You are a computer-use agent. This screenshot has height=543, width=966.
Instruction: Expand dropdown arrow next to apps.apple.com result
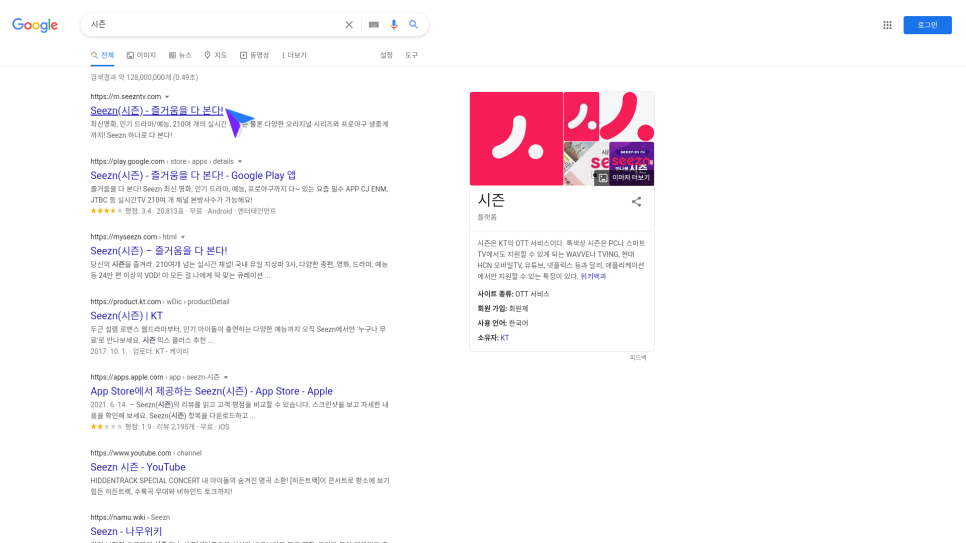pos(225,377)
